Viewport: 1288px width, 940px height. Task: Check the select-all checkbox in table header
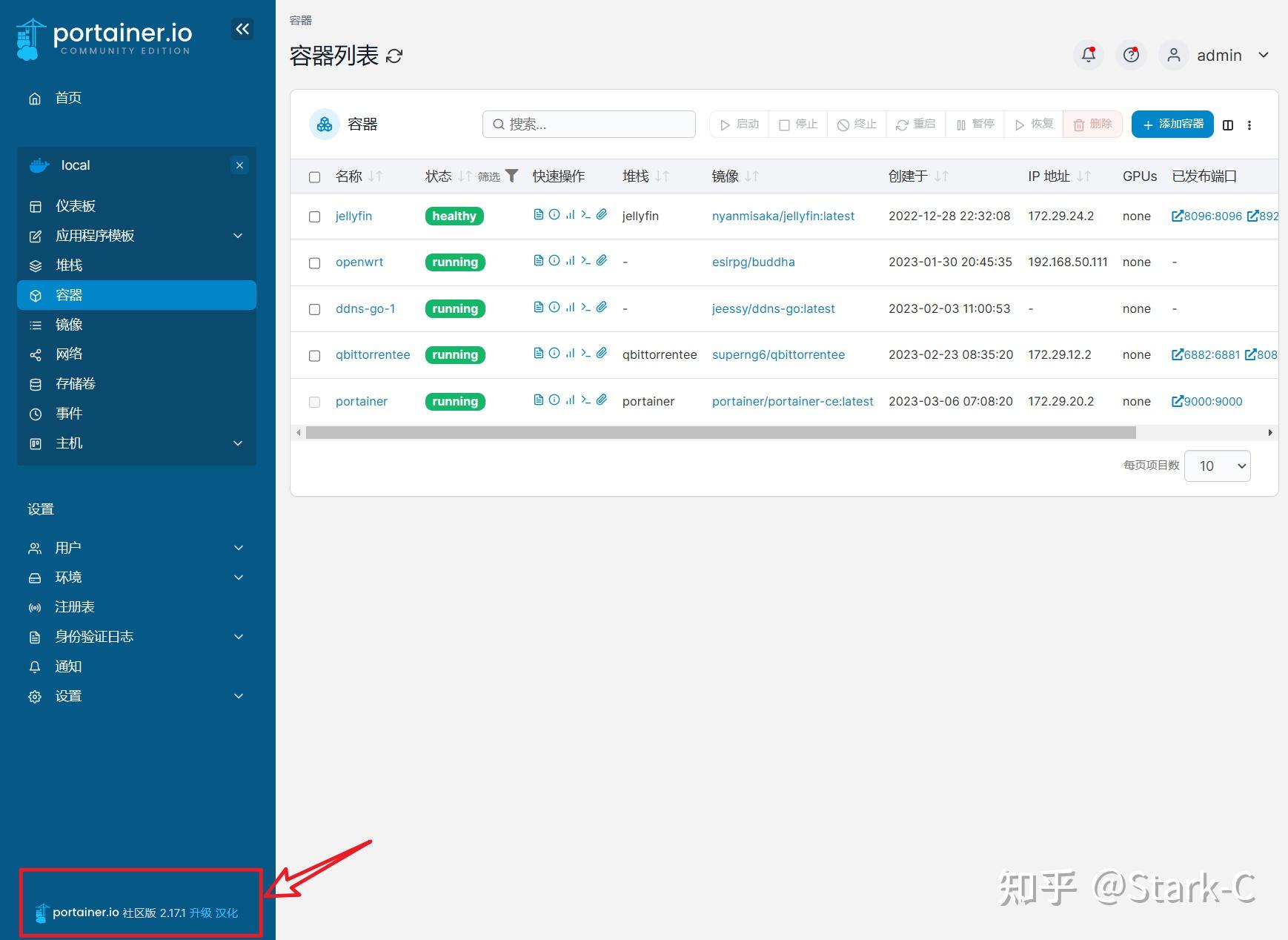pos(314,176)
